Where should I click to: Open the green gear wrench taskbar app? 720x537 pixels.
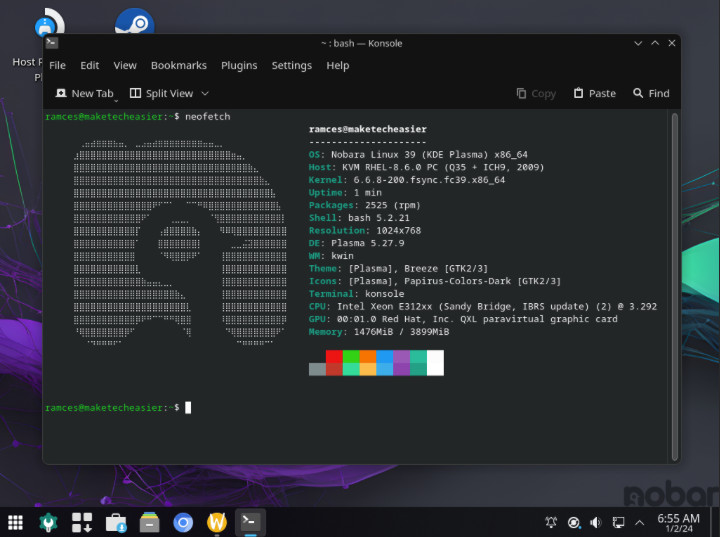point(48,522)
